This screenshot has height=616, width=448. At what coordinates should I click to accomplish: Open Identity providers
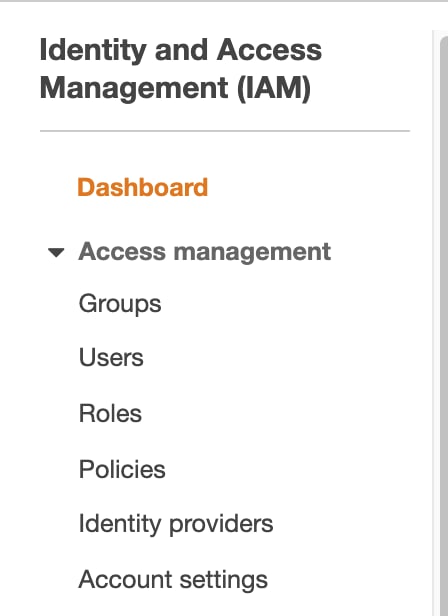point(176,524)
